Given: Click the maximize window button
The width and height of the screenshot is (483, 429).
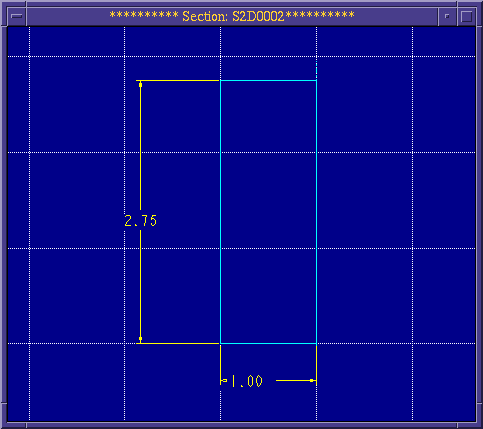Looking at the screenshot, I should (x=466, y=16).
